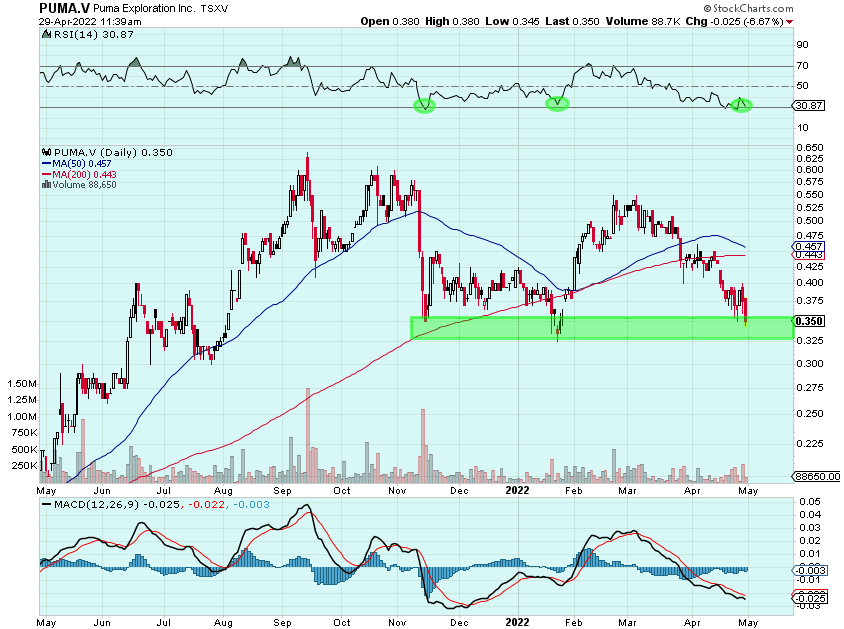Click the Volume 88,650 legend entry
844x629 pixels.
click(x=85, y=185)
